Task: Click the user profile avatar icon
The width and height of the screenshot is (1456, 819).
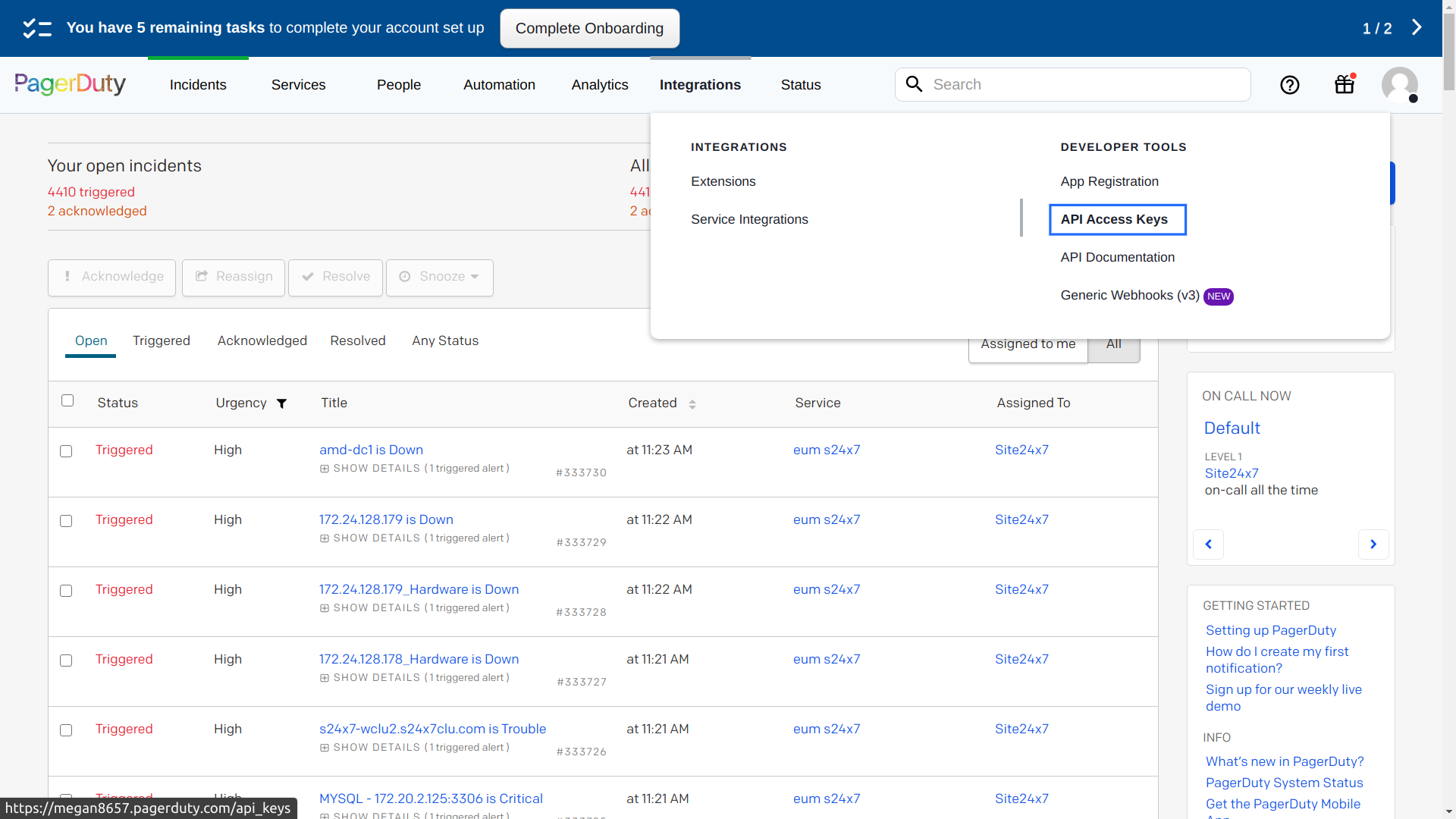Action: pos(1399,84)
